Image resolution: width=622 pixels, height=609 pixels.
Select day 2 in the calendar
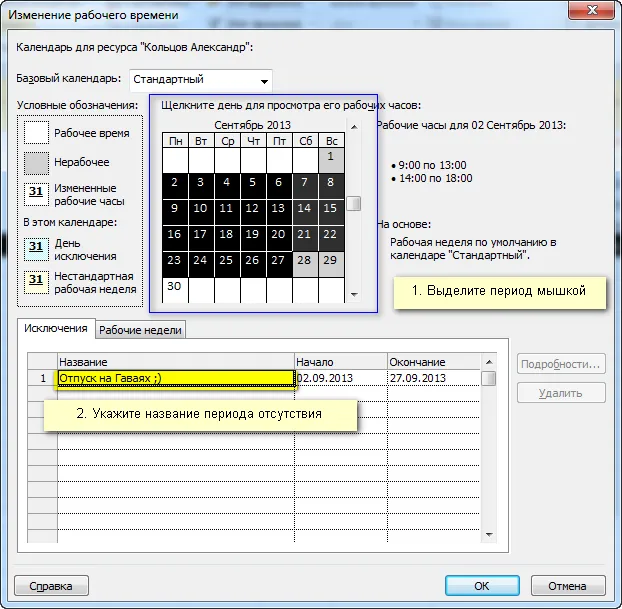(175, 186)
